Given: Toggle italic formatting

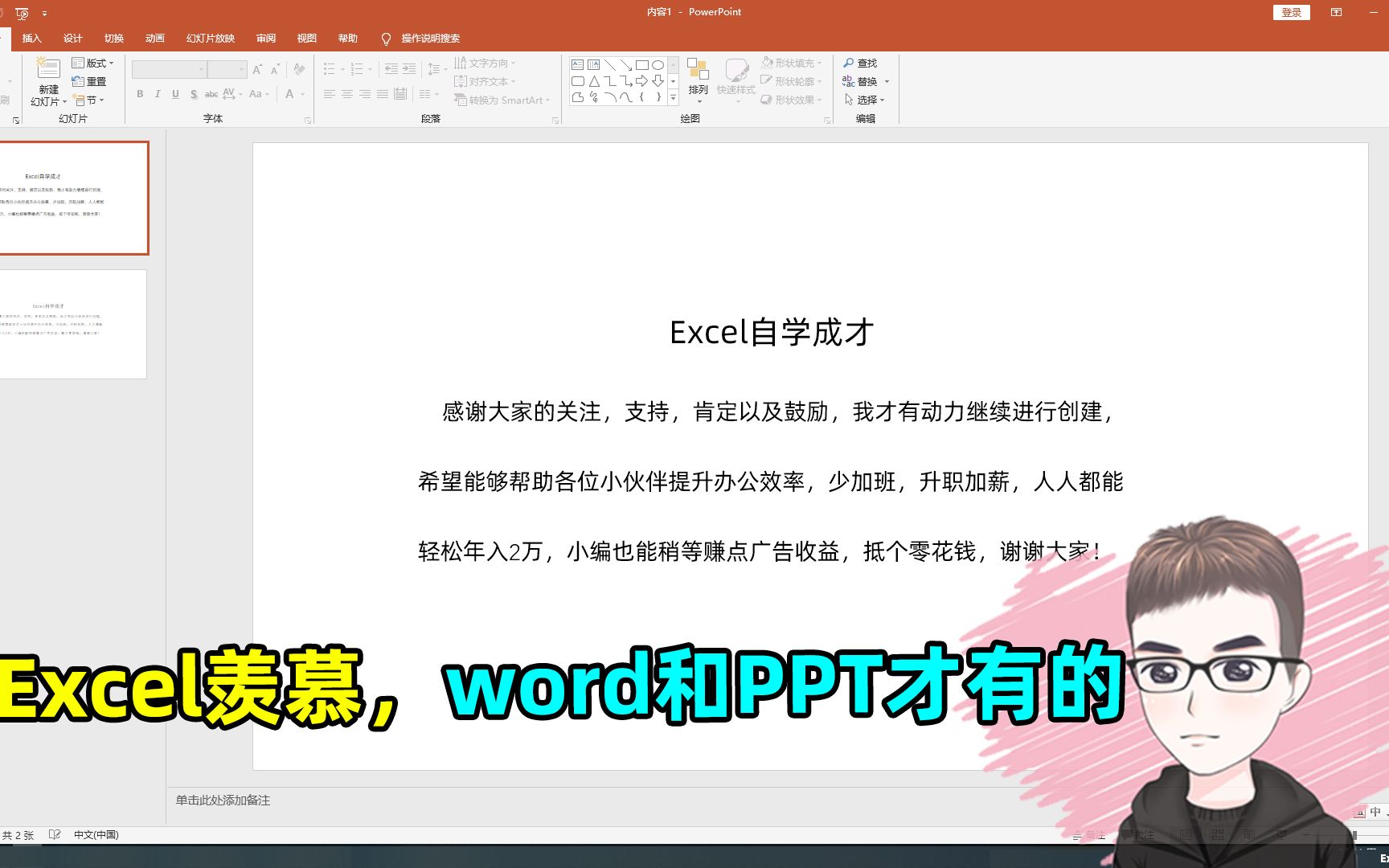Looking at the screenshot, I should coord(158,94).
